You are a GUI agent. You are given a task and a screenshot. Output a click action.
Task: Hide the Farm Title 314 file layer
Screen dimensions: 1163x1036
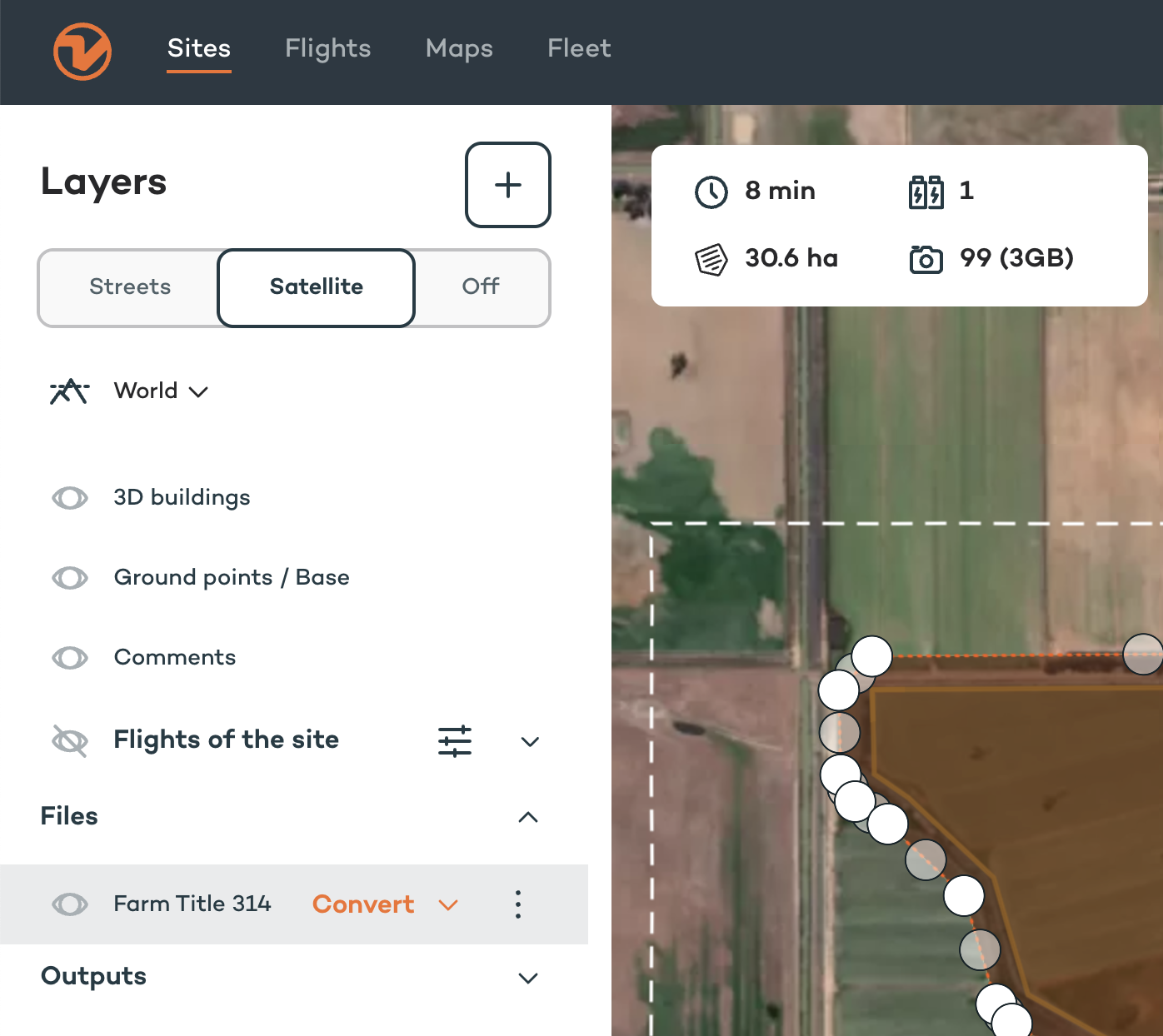tap(70, 904)
